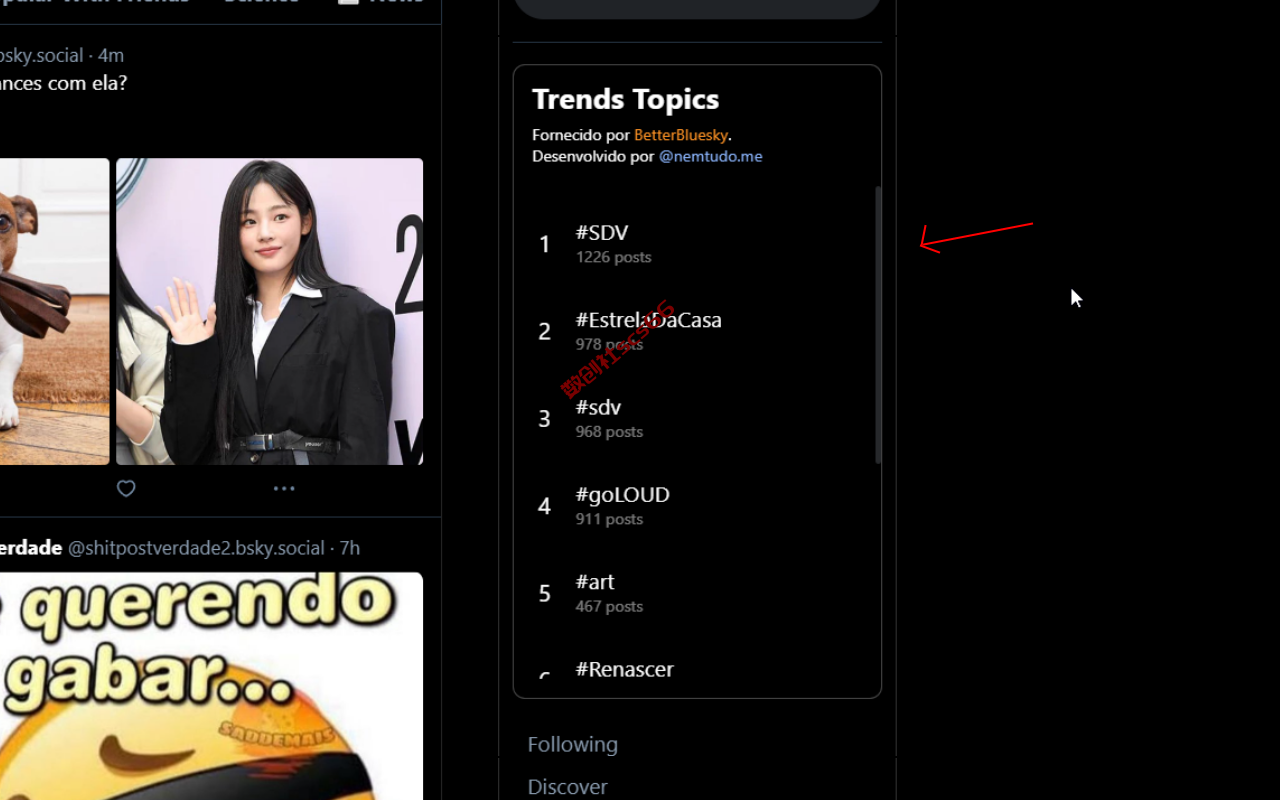Like the post with the heart icon
1280x800 pixels.
click(x=126, y=489)
